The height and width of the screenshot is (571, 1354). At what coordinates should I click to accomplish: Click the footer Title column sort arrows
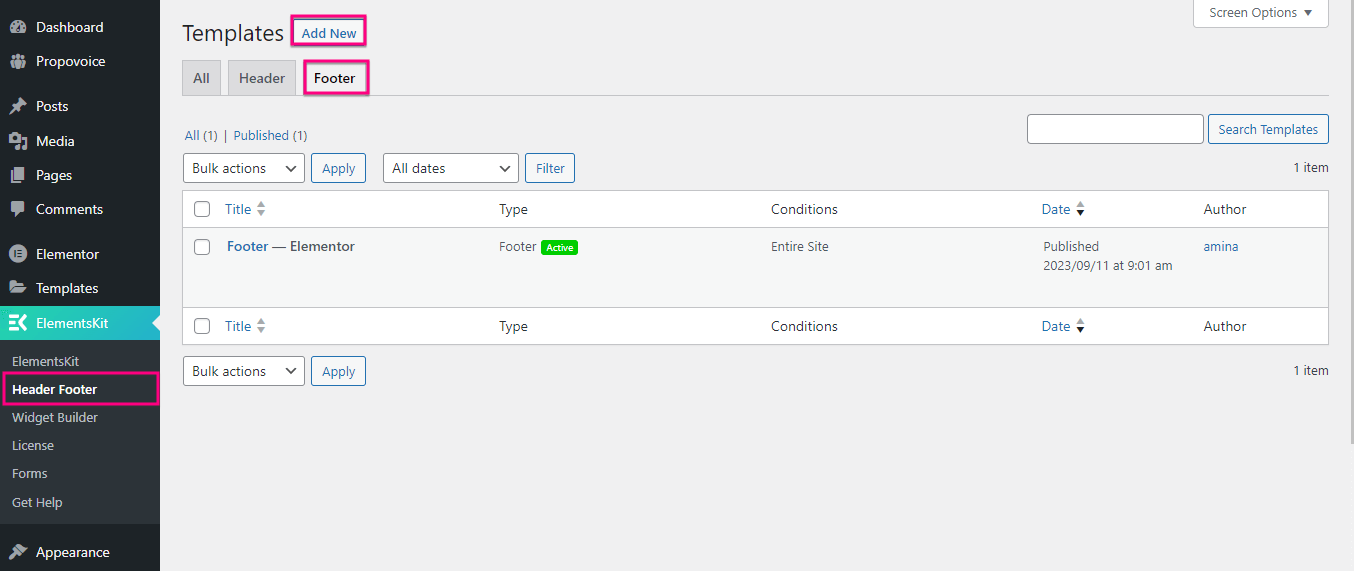click(261, 326)
